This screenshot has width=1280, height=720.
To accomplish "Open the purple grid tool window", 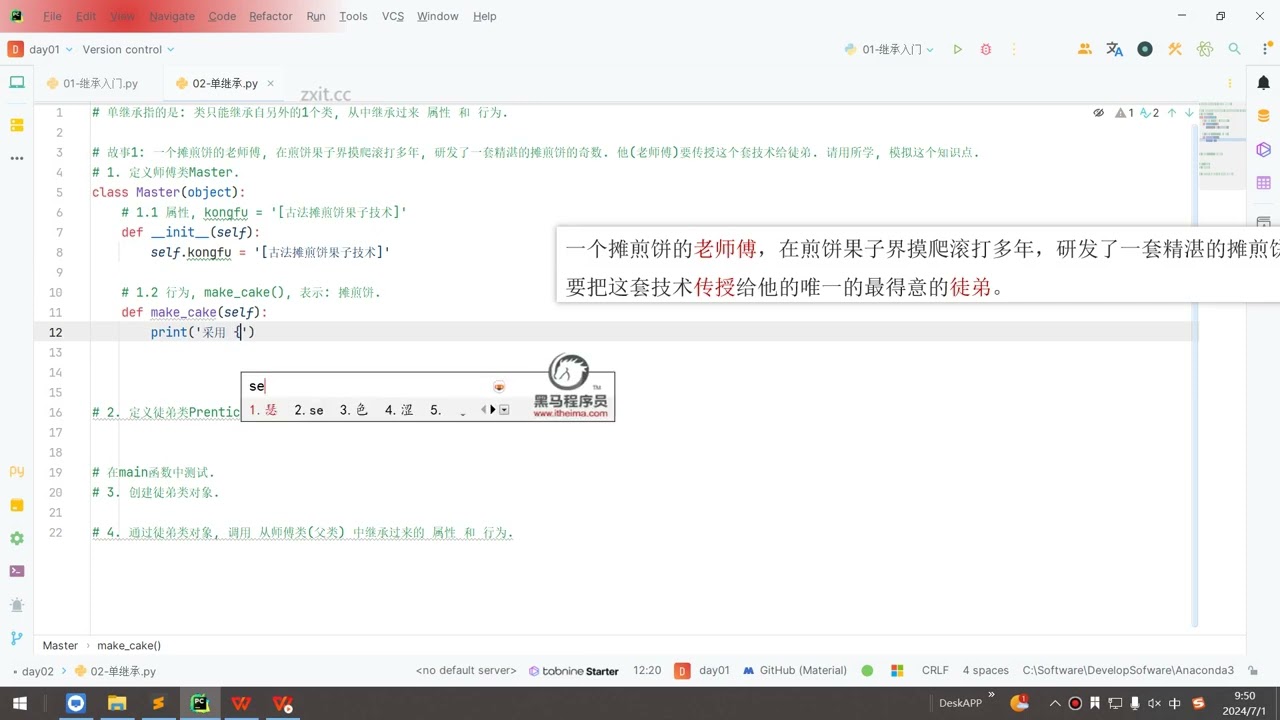I will [1264, 183].
